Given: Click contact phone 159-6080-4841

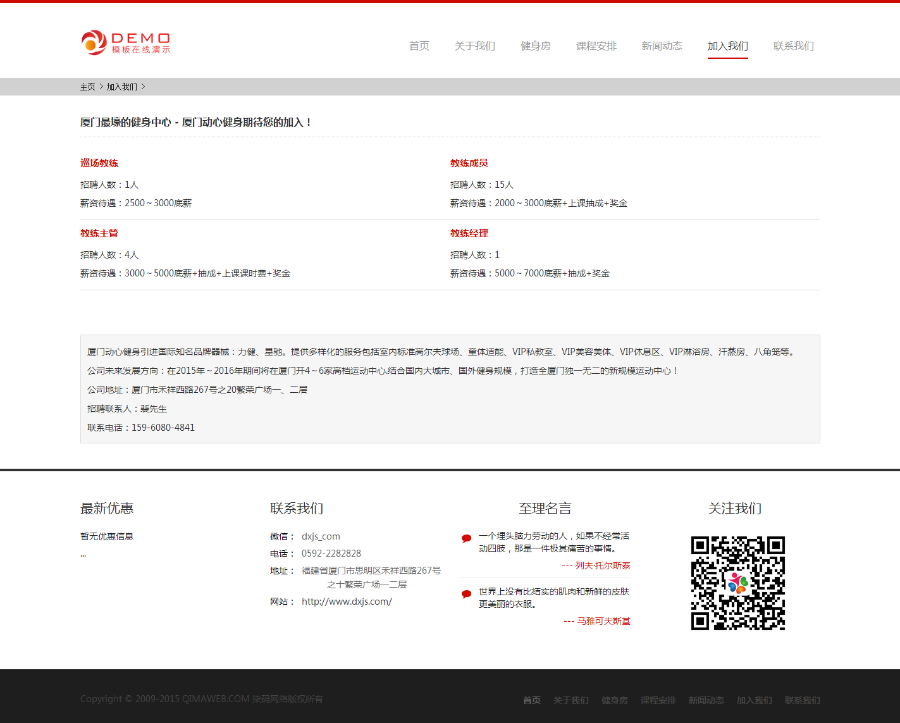Looking at the screenshot, I should point(163,427).
